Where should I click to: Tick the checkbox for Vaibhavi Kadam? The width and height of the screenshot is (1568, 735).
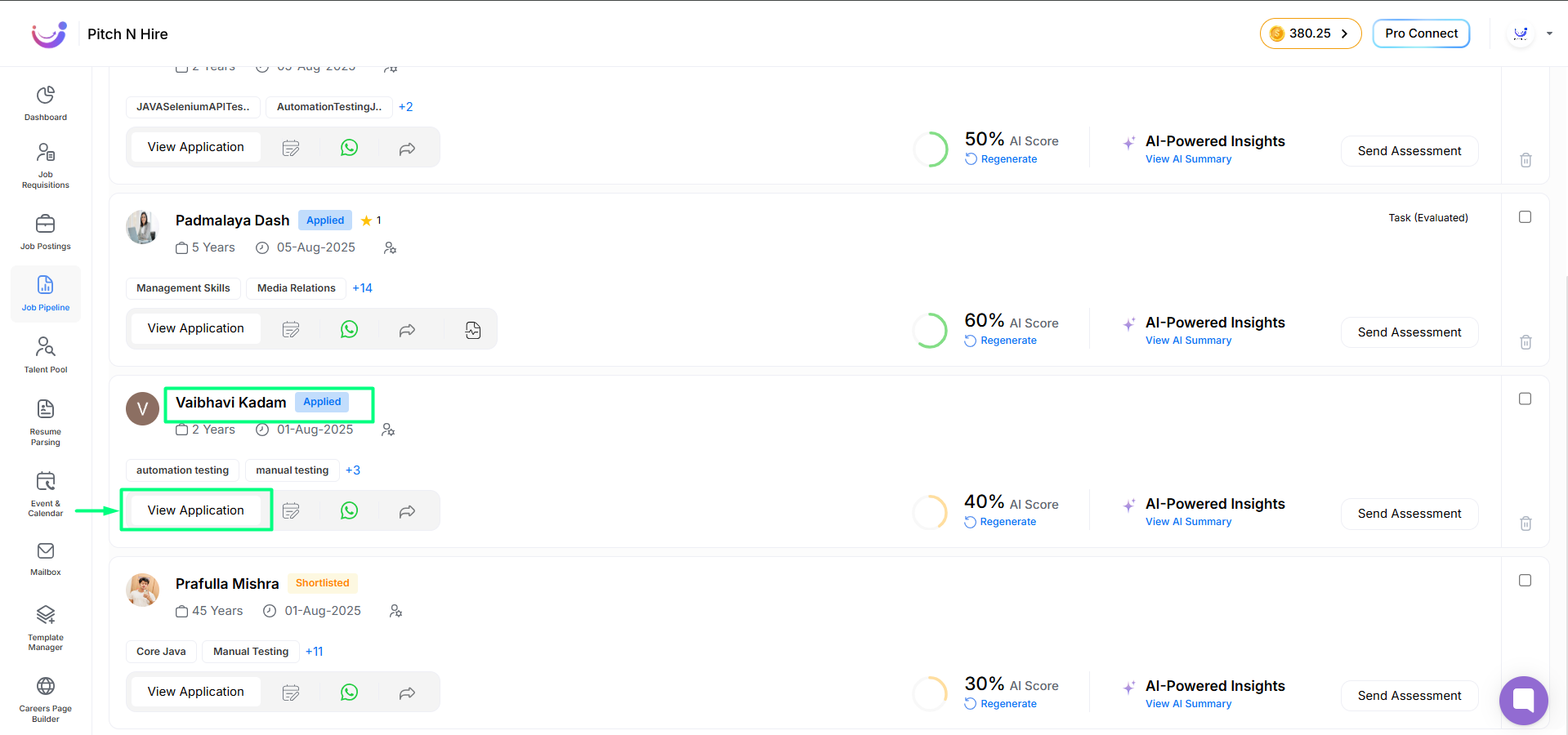(1525, 399)
